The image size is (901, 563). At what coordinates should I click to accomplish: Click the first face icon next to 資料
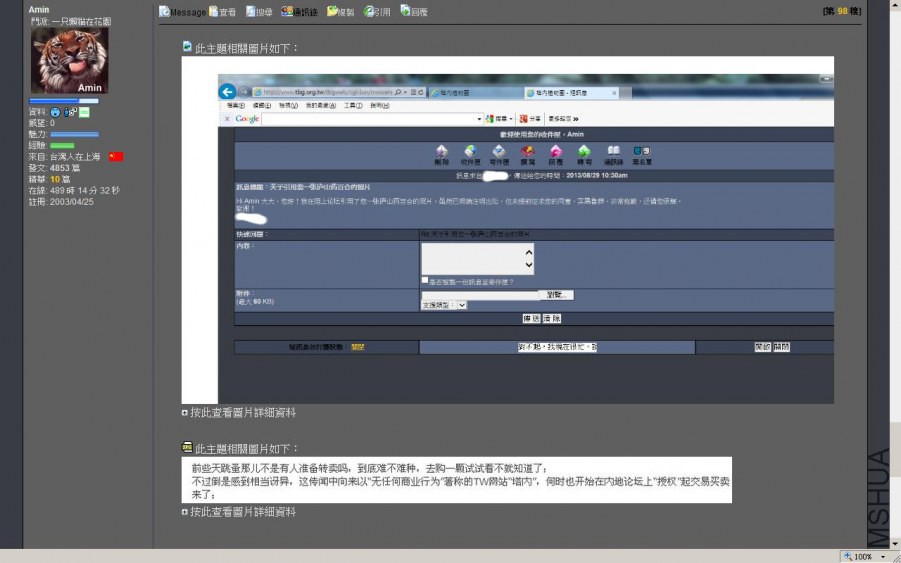(56, 113)
